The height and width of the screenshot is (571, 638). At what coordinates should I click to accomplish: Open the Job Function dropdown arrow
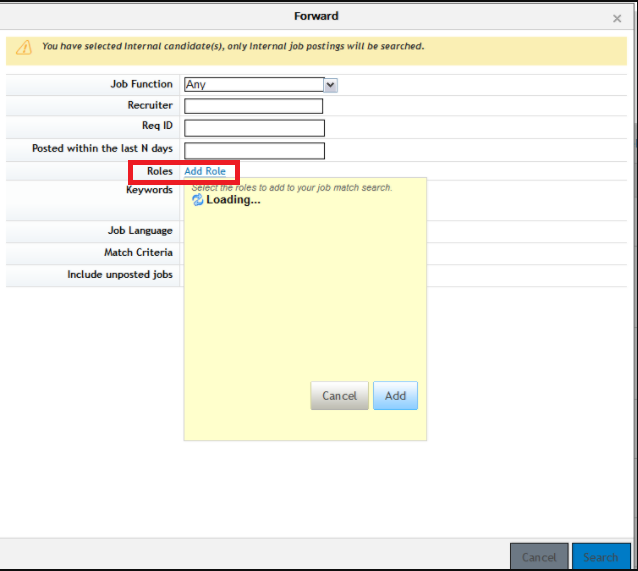pyautogui.click(x=330, y=85)
